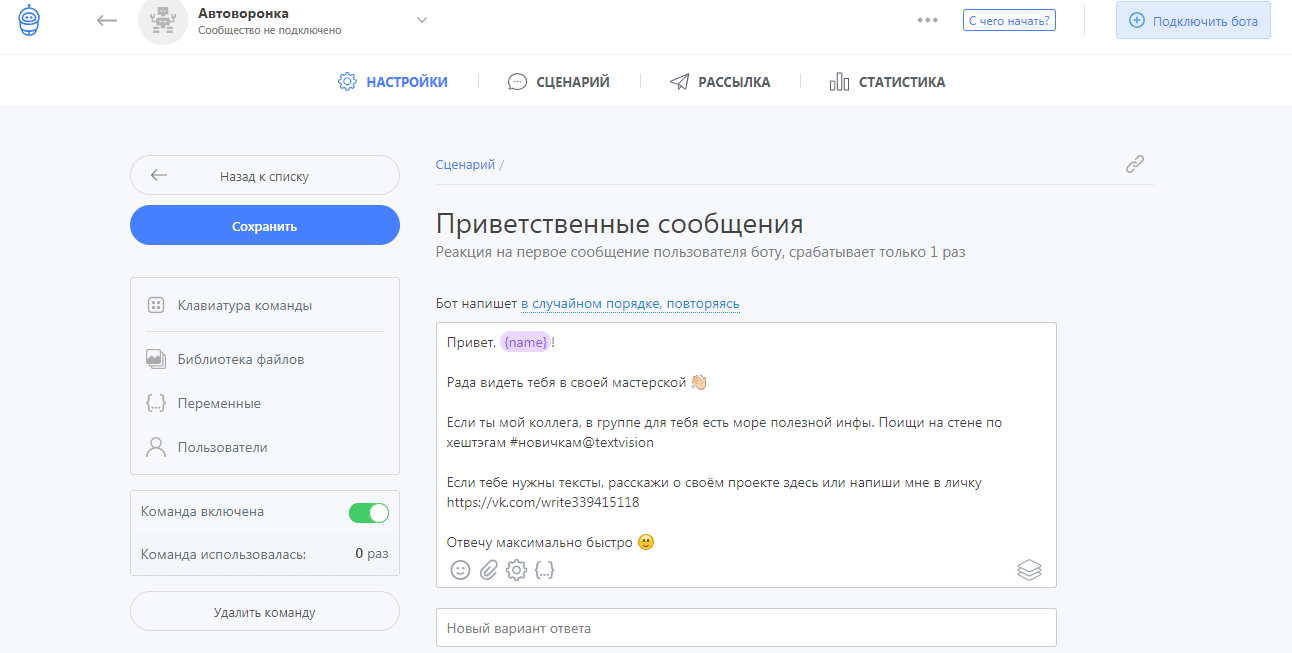Click the bot logo in the top-left corner
The image size is (1292, 653).
(x=29, y=19)
